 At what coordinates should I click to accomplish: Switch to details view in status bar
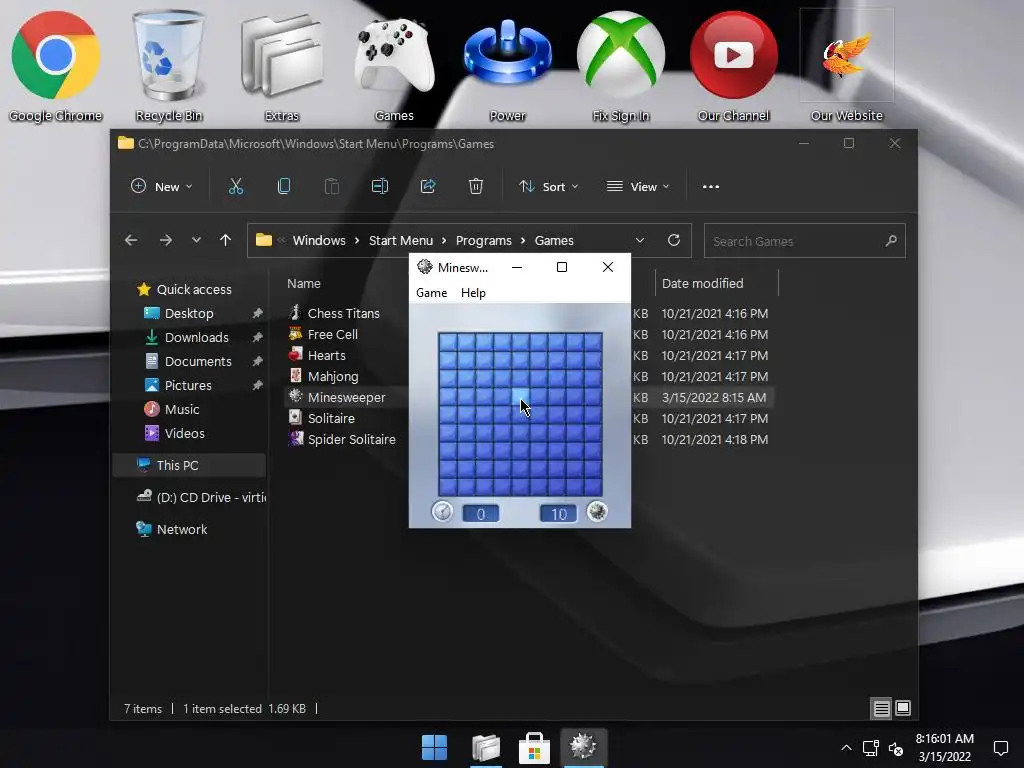point(882,709)
